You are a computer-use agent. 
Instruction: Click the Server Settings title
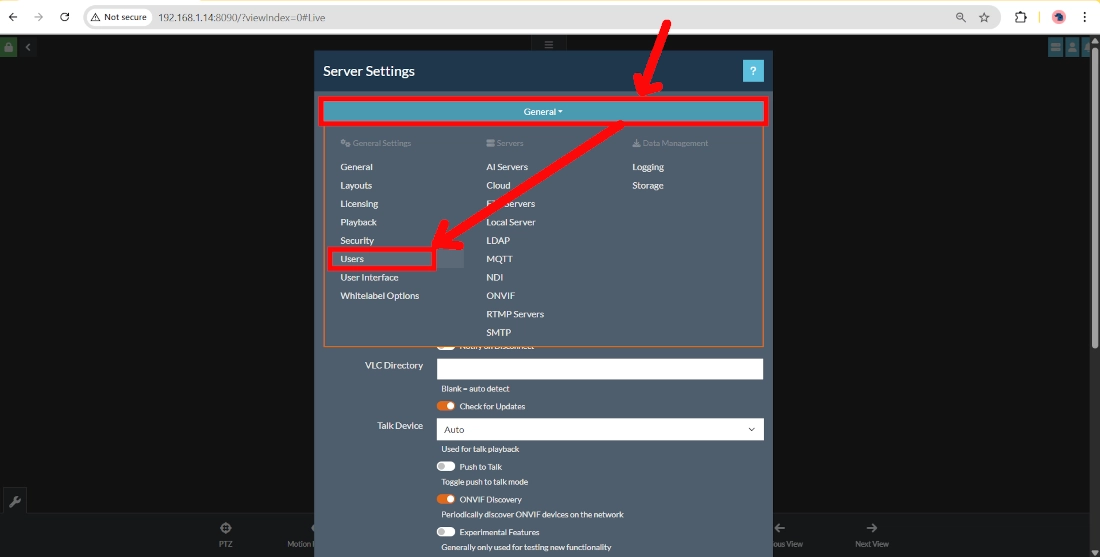click(368, 71)
